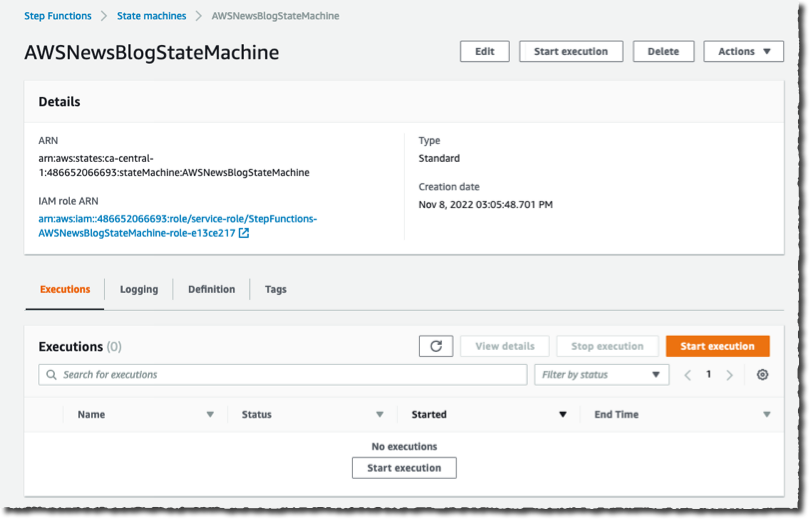The width and height of the screenshot is (810, 519).
Task: Switch to the Logging tab
Action: [x=139, y=289]
